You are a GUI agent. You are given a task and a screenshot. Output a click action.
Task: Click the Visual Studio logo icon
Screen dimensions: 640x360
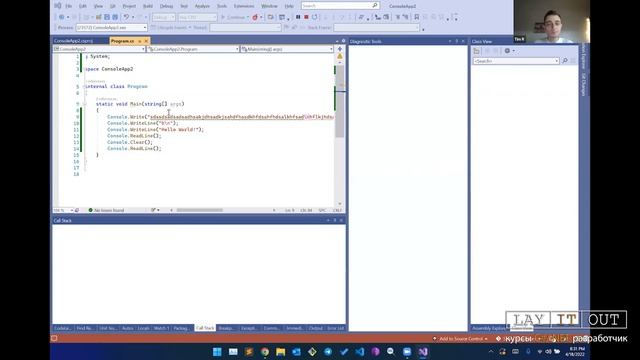coord(58,6)
